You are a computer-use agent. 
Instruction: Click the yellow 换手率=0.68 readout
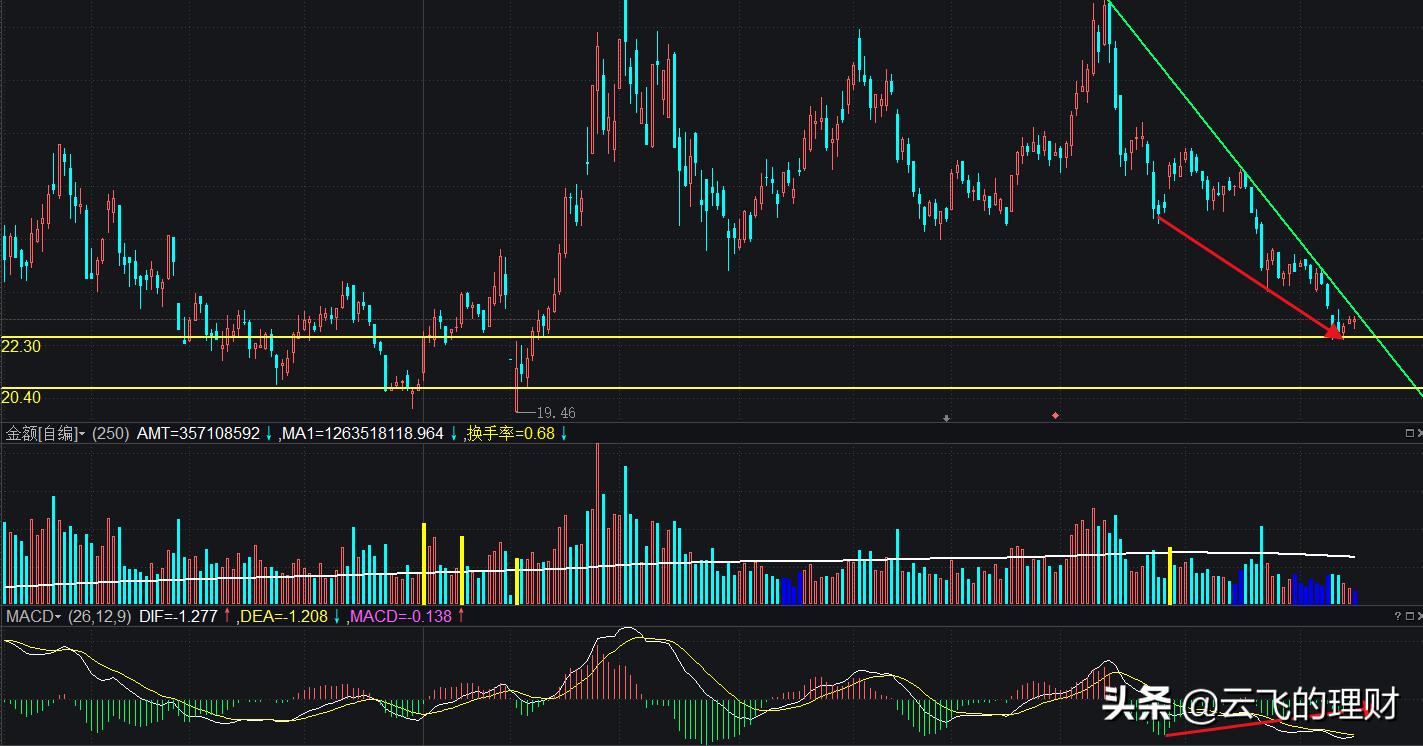tap(510, 433)
